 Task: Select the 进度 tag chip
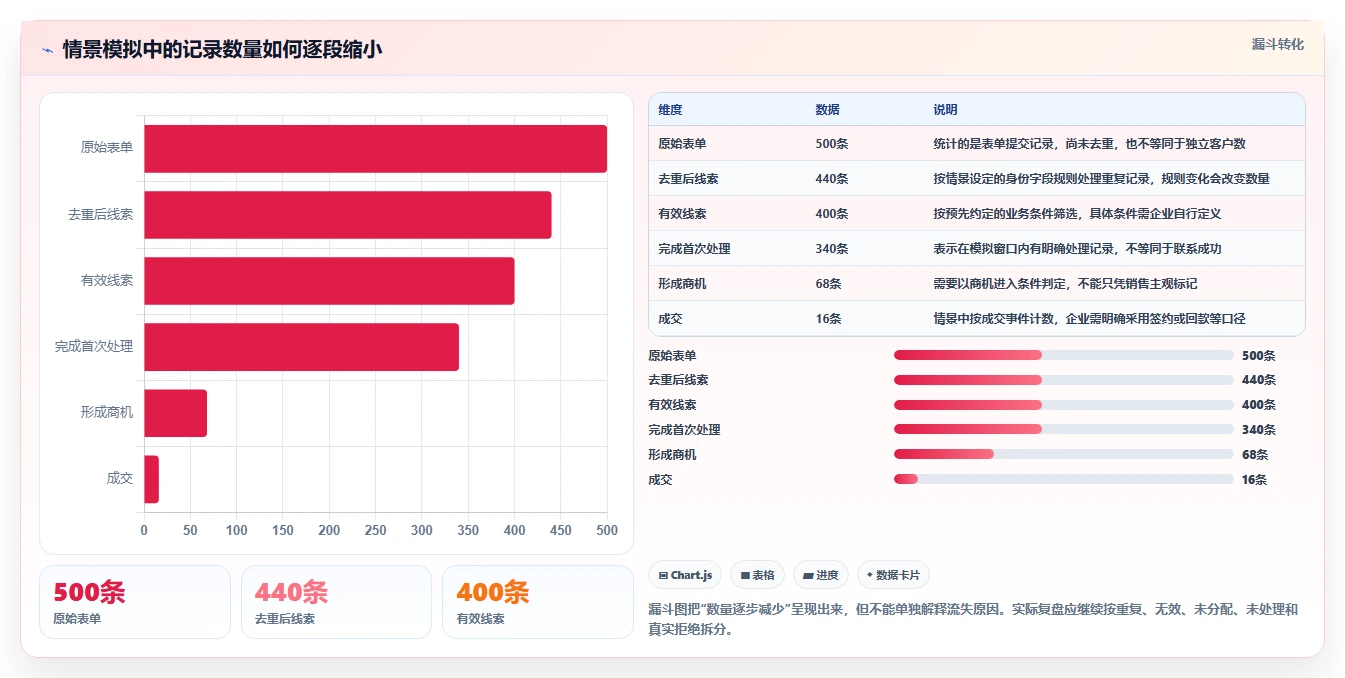[820, 575]
